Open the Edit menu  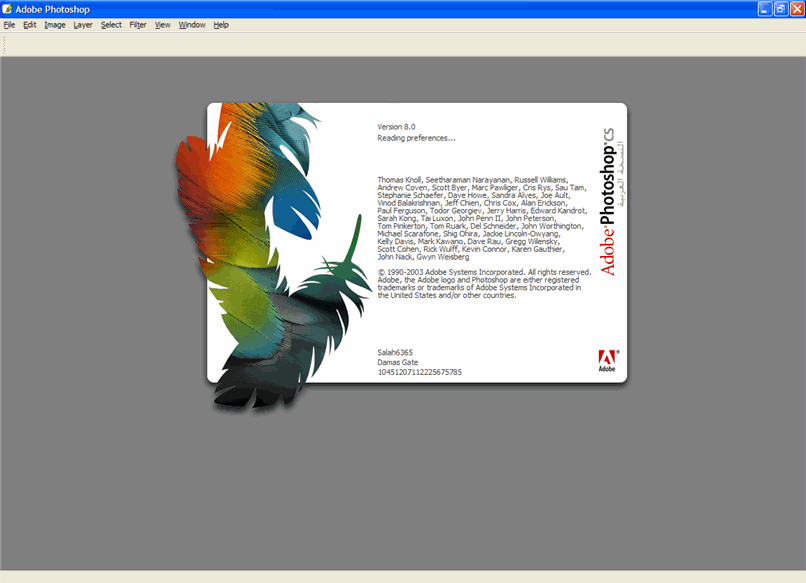point(29,25)
